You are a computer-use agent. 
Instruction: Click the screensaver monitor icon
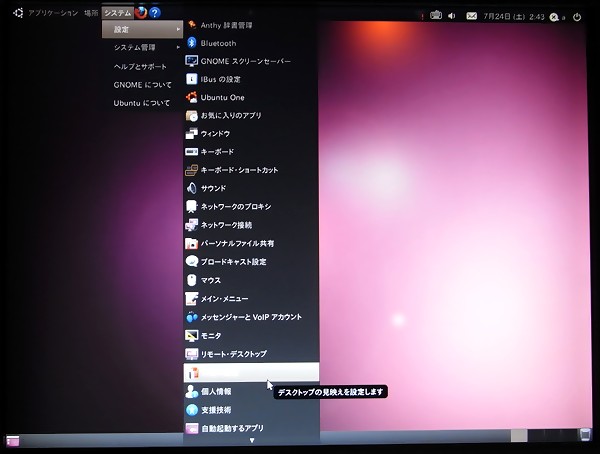191,61
